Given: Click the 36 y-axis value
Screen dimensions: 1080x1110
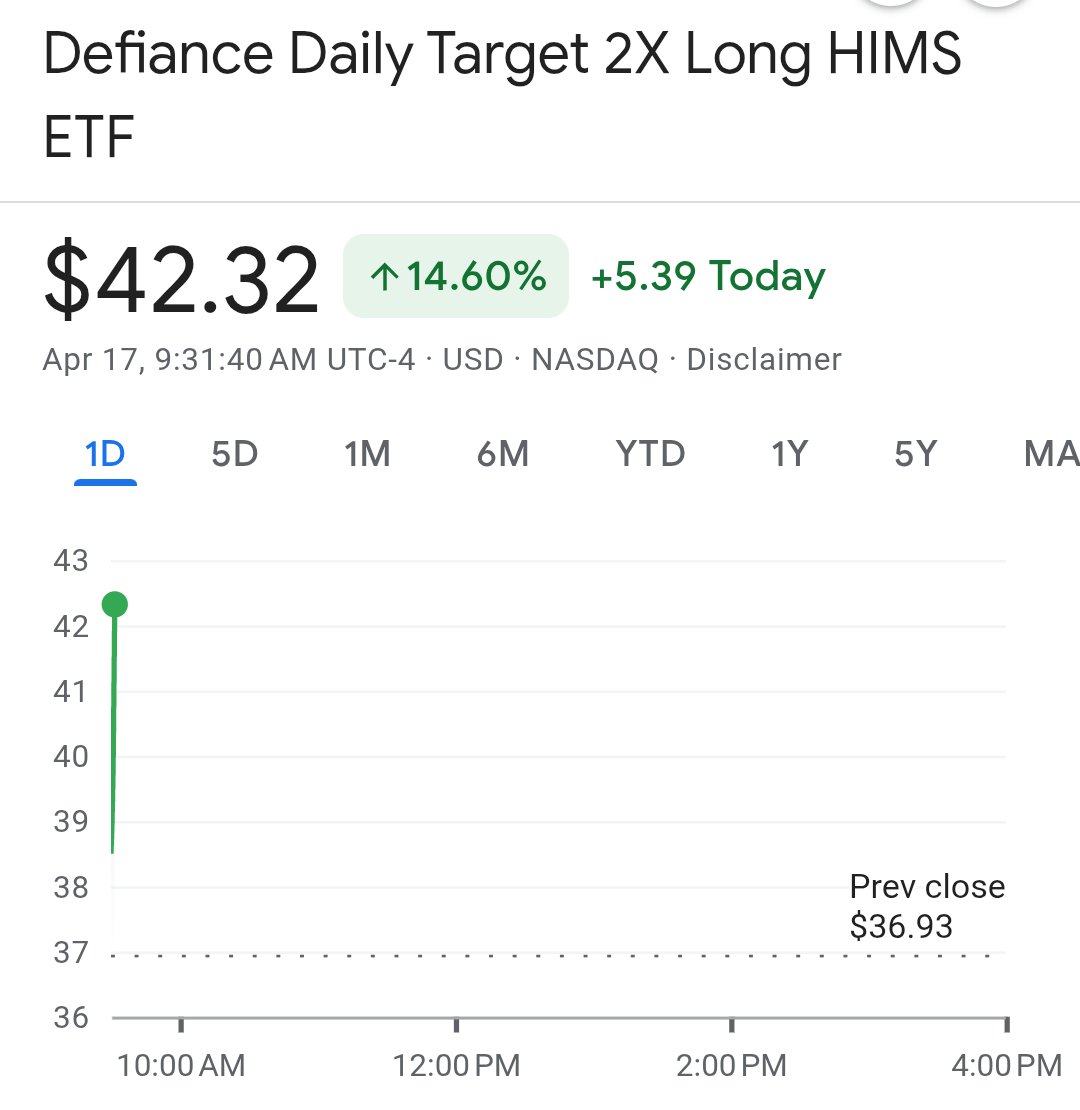Looking at the screenshot, I should [x=71, y=1018].
